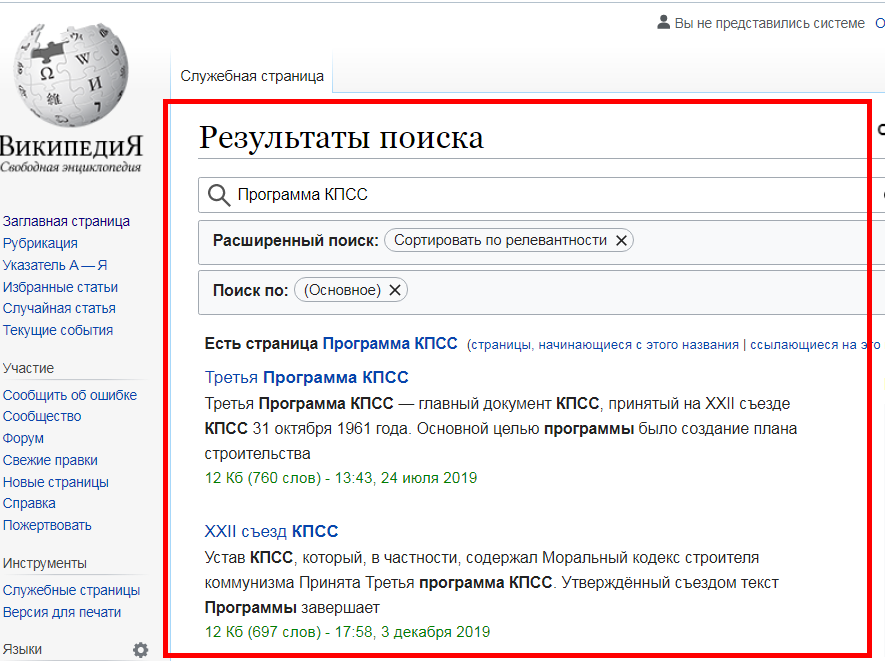Click the magnifier icon in search box
Image resolution: width=885 pixels, height=661 pixels.
click(x=218, y=195)
